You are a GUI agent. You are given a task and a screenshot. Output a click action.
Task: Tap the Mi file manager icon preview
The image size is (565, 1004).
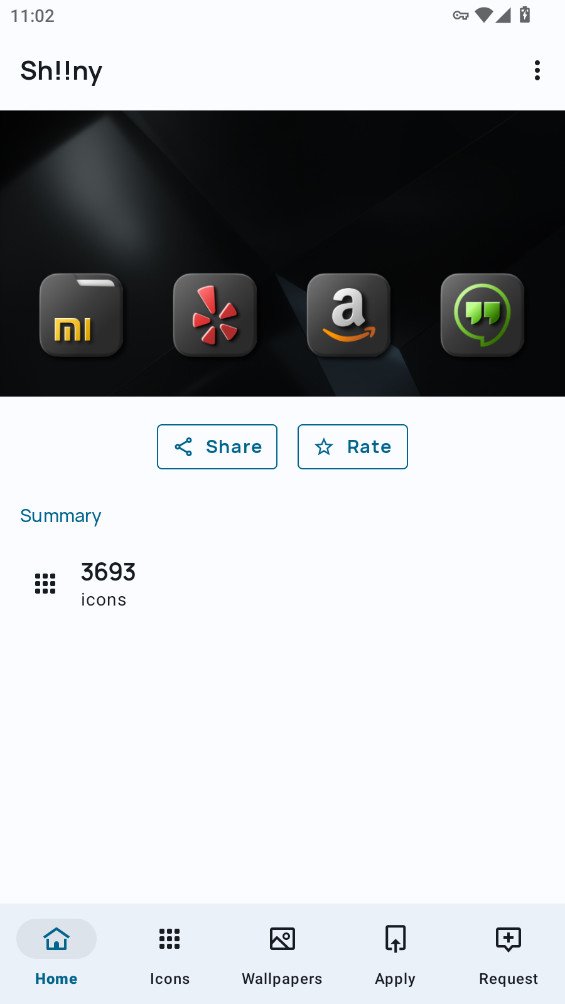(81, 314)
